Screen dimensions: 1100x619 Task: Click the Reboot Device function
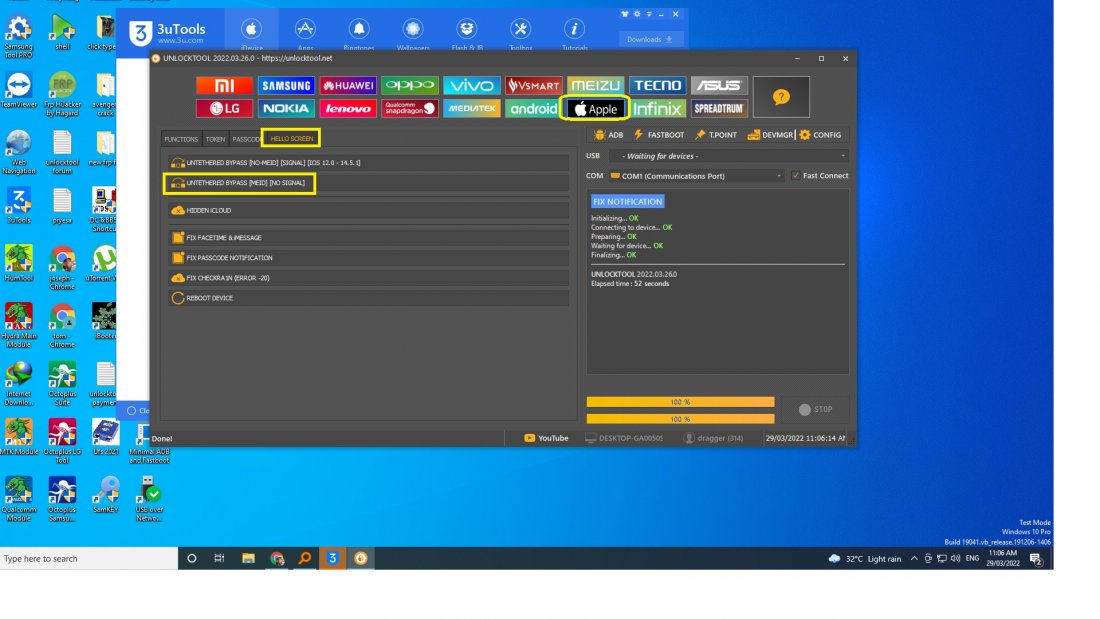click(368, 298)
